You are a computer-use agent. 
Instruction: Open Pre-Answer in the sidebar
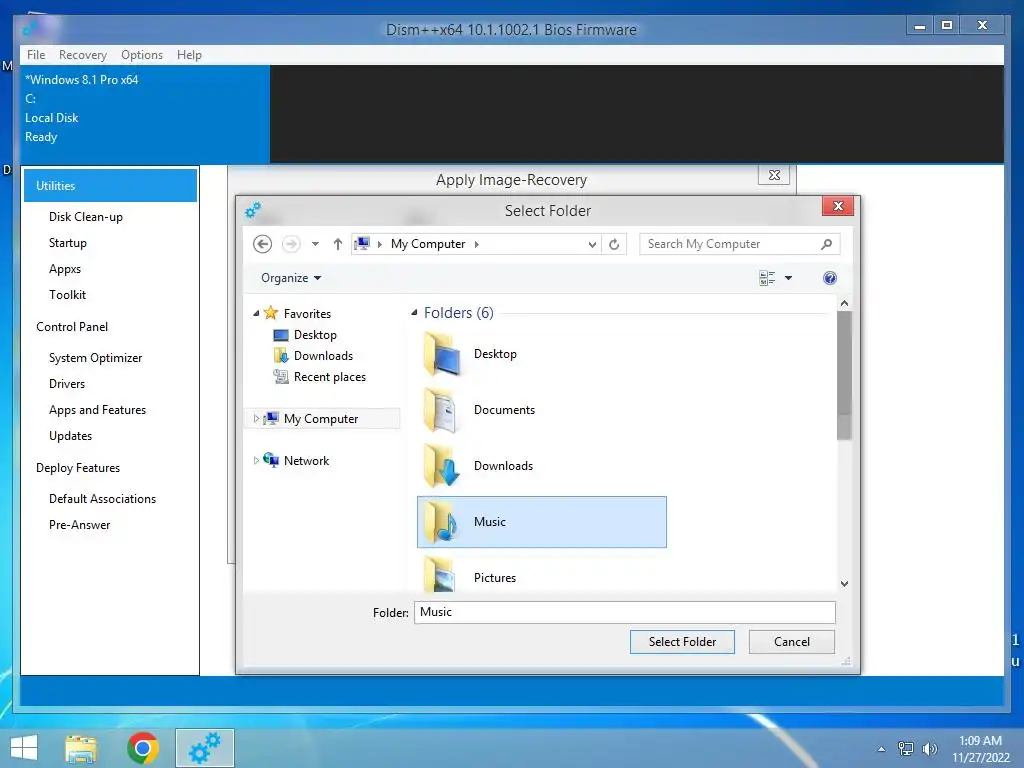pos(80,525)
